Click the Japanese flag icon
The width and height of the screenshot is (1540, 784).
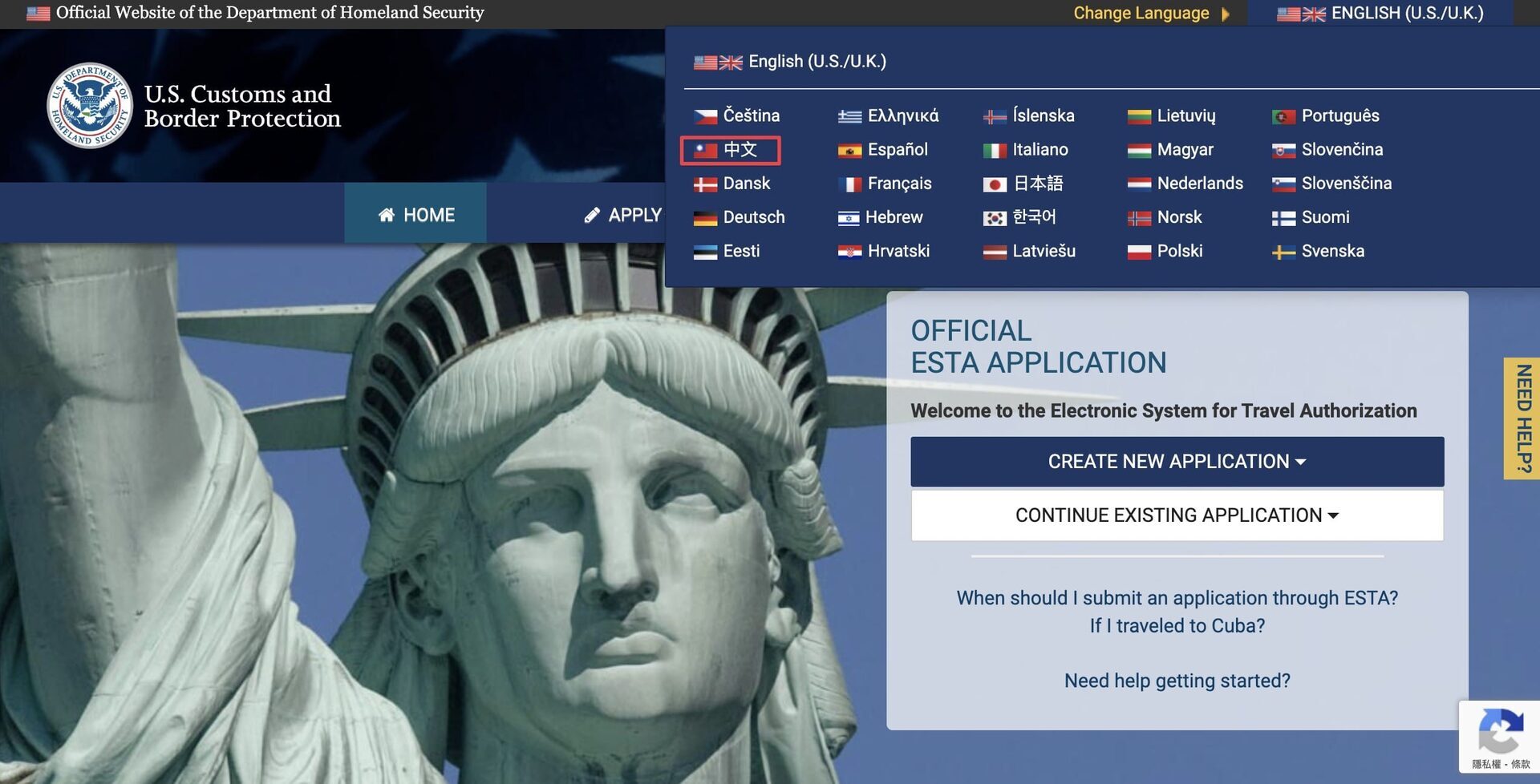pyautogui.click(x=995, y=184)
